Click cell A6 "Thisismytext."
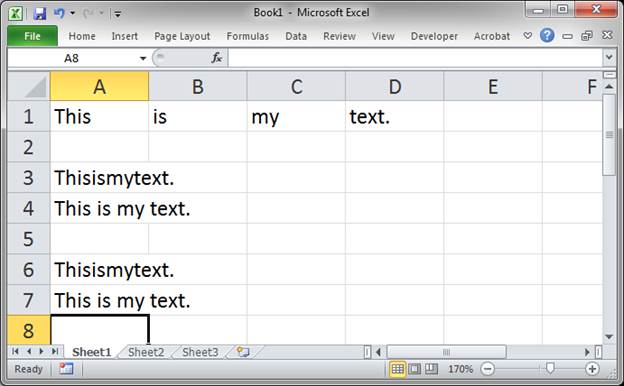The height and width of the screenshot is (386, 624). [99, 269]
